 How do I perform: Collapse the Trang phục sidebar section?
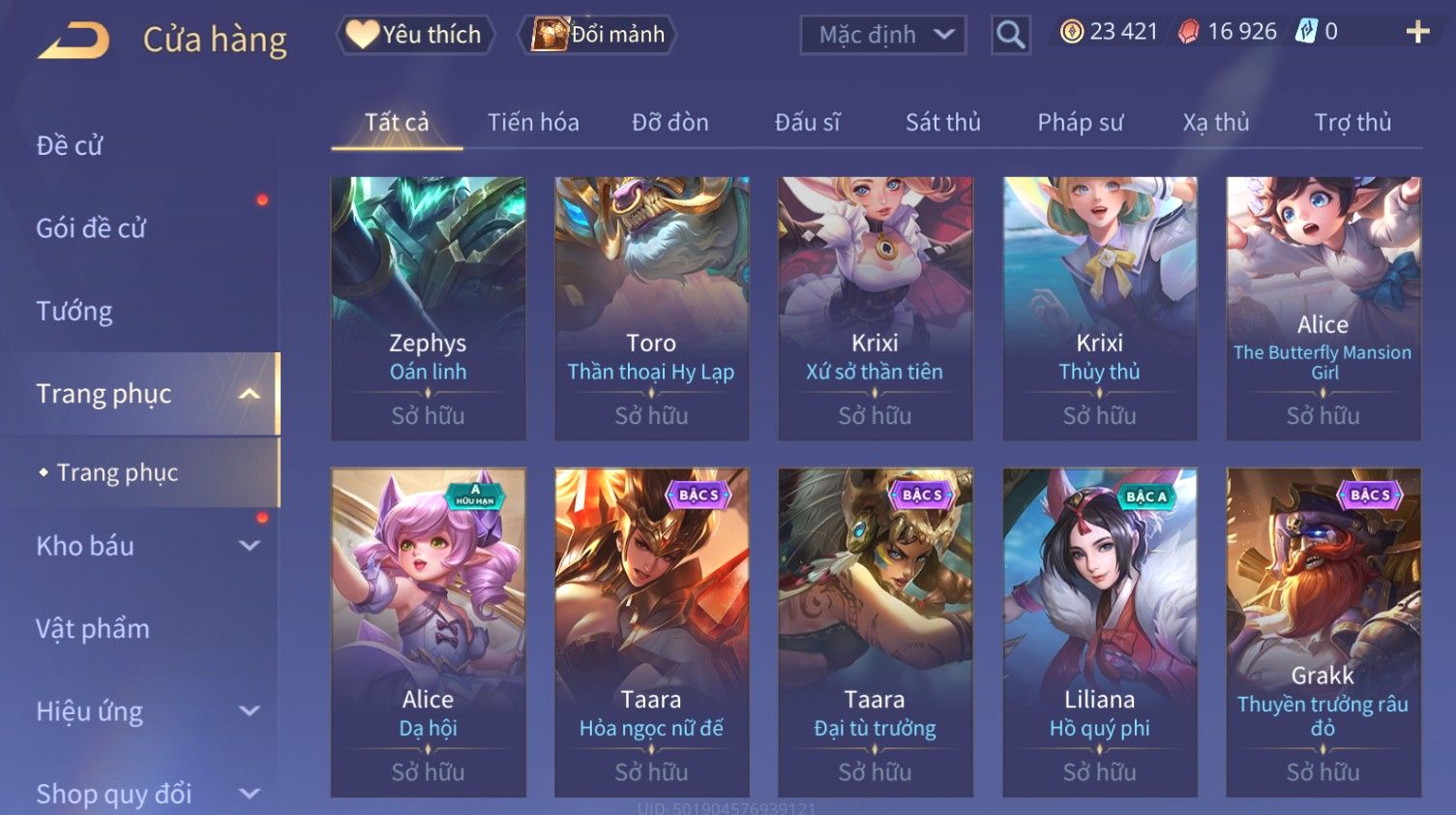click(x=249, y=394)
